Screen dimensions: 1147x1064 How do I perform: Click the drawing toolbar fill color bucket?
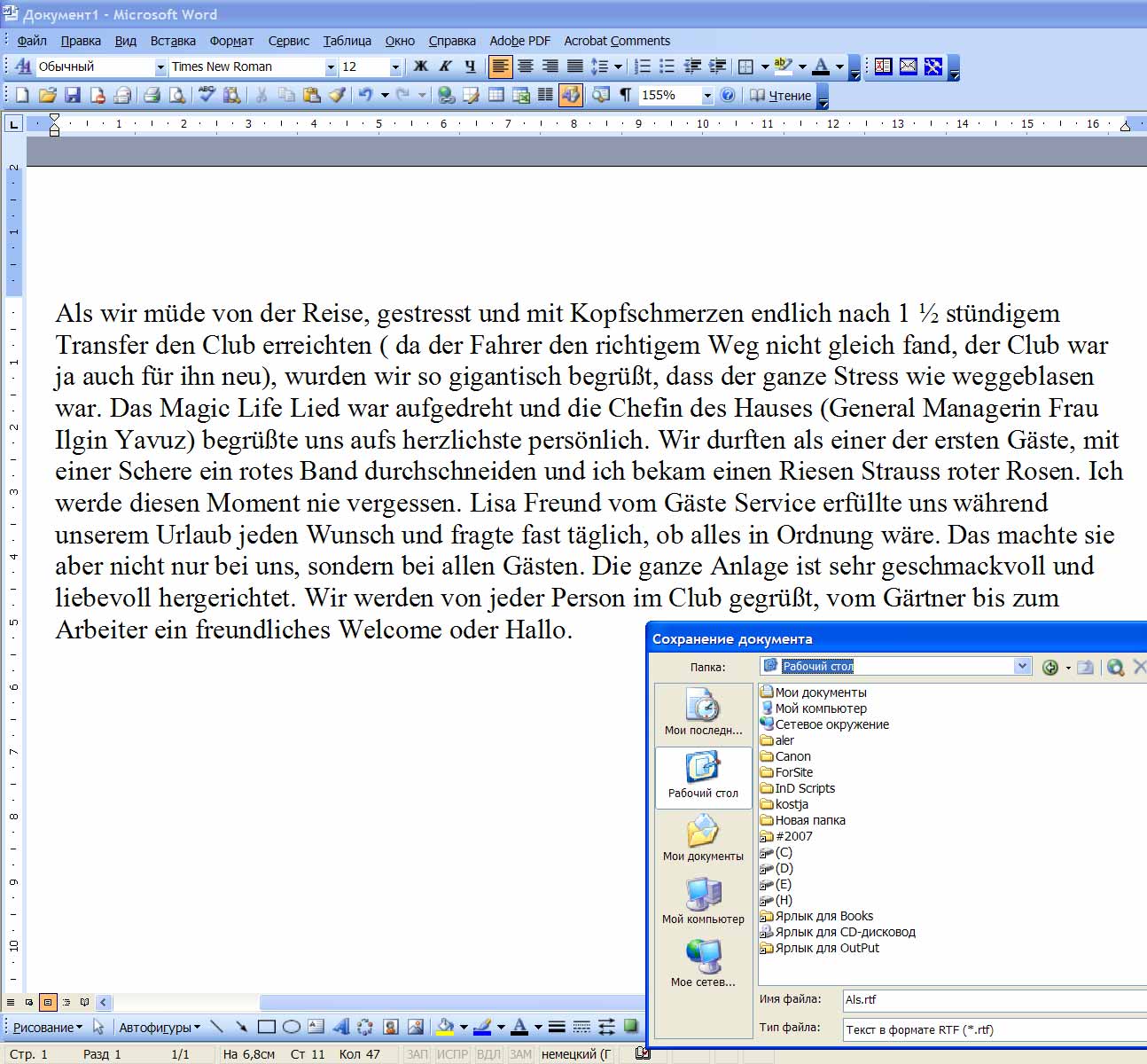pos(445,1028)
